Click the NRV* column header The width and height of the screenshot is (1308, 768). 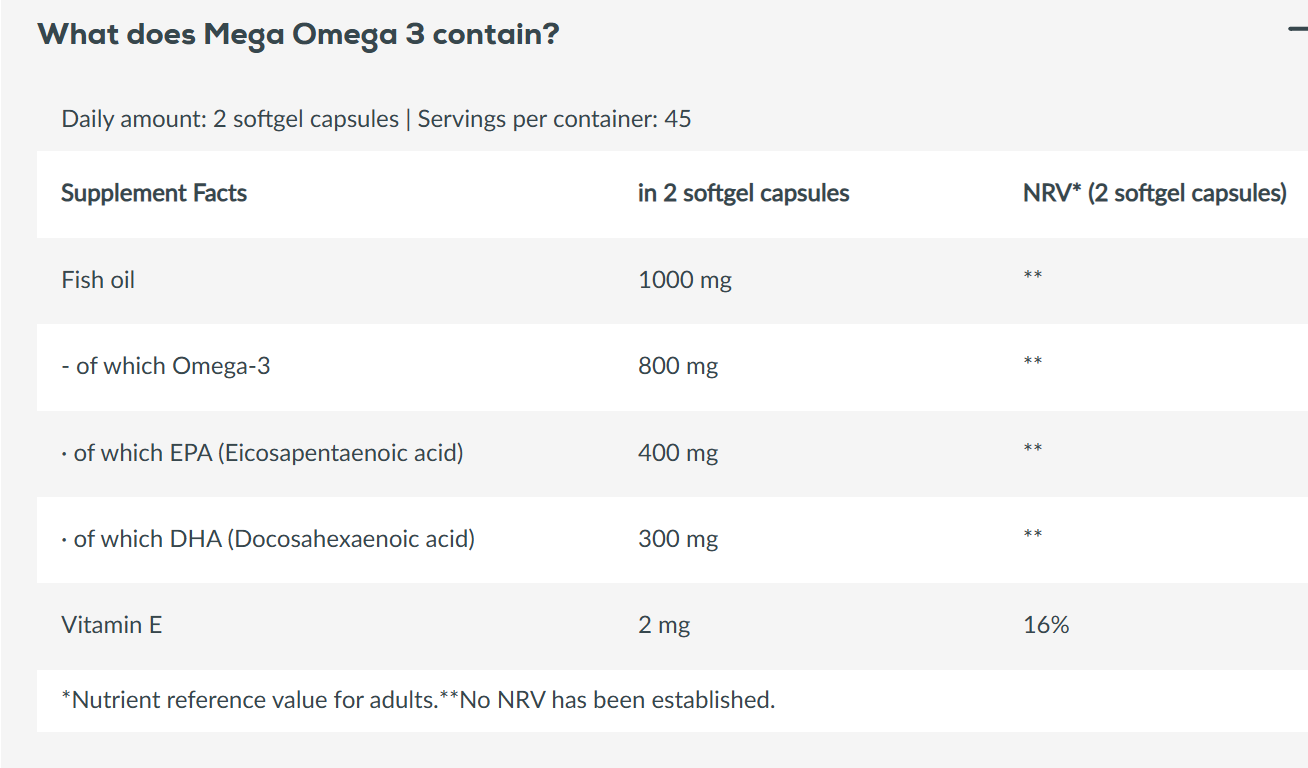[x=1154, y=193]
